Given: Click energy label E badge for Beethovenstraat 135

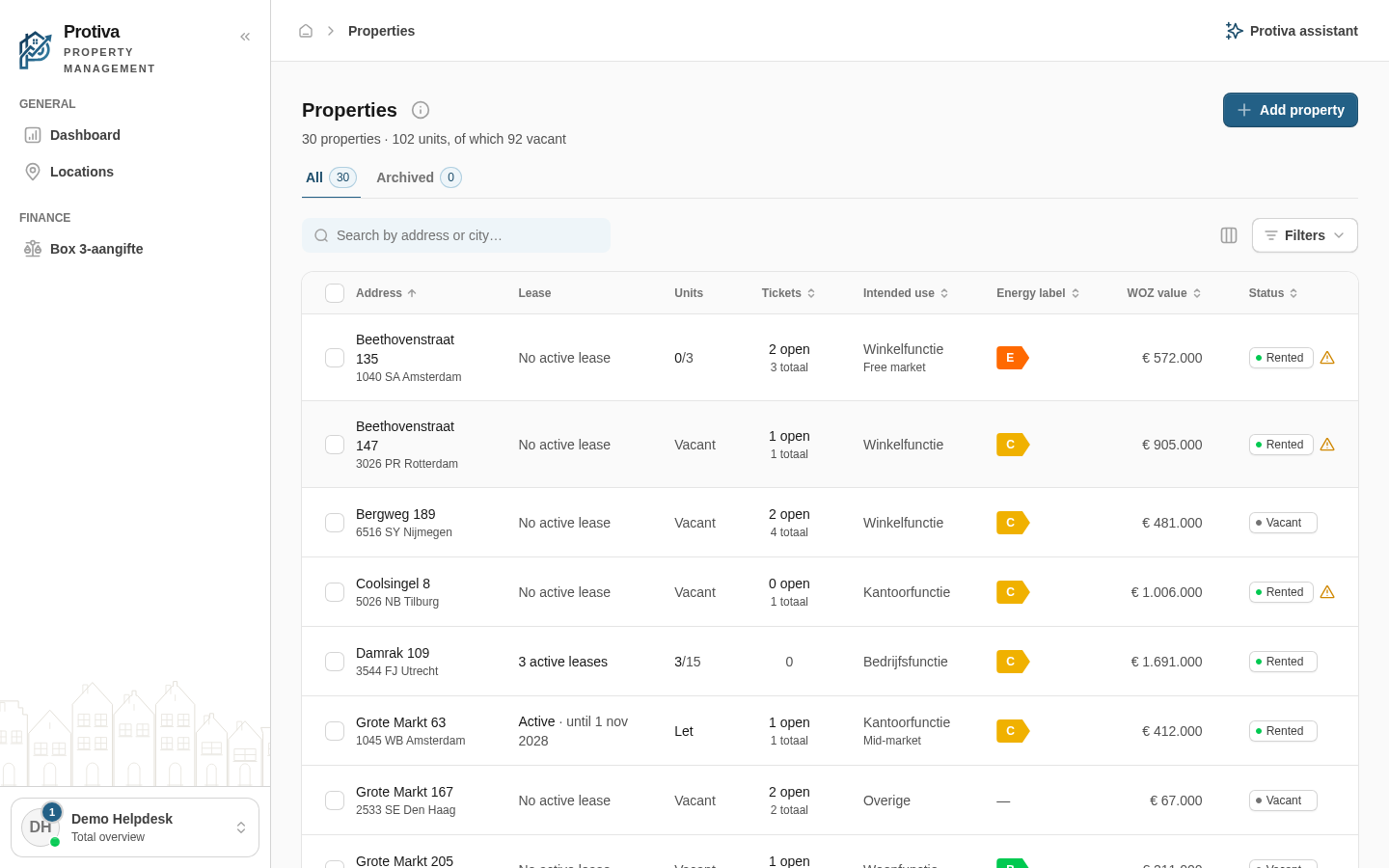Looking at the screenshot, I should [1013, 358].
